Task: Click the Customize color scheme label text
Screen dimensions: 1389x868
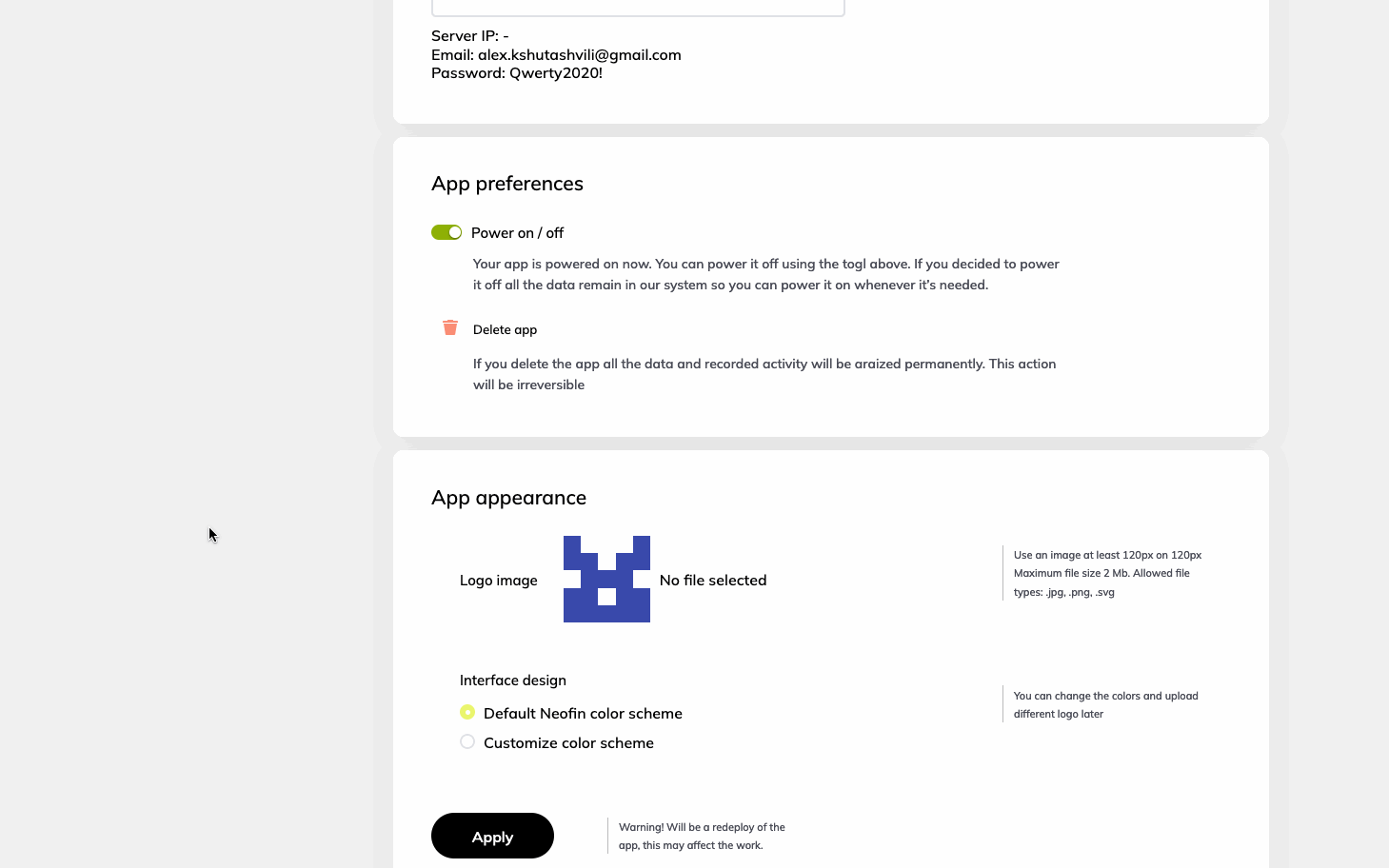Action: tap(568, 742)
